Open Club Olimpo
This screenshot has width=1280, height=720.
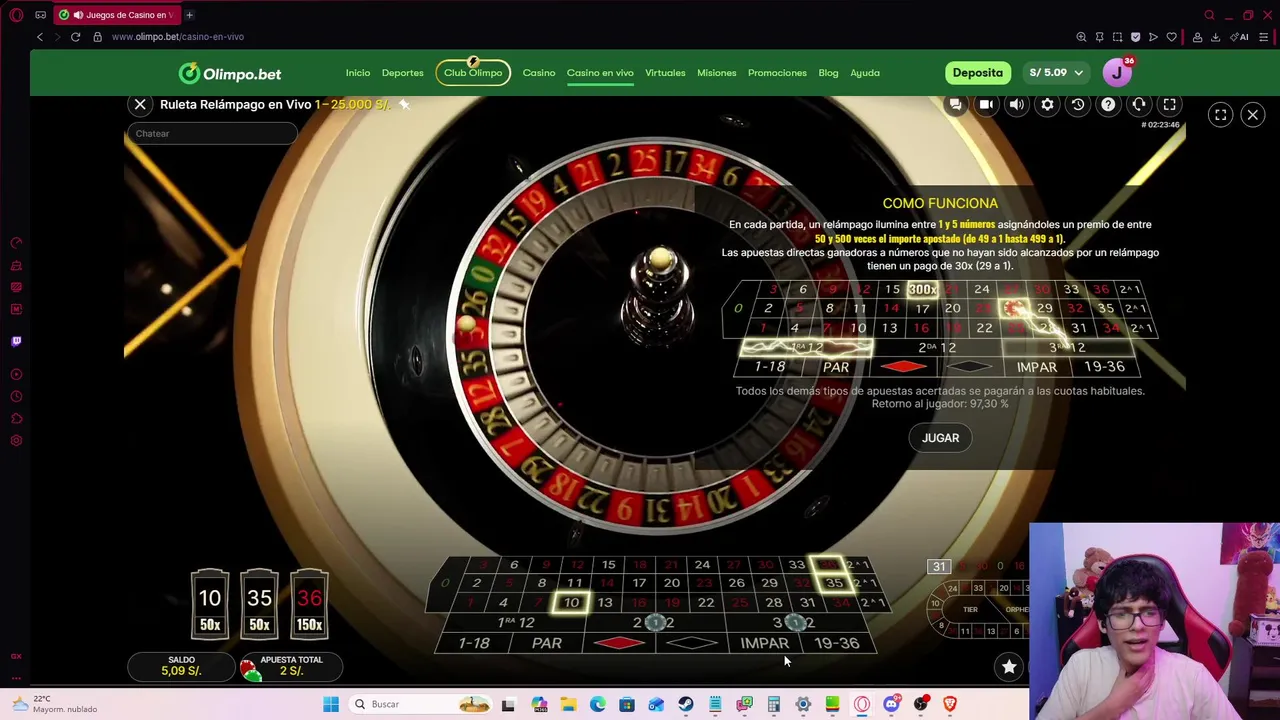(473, 73)
